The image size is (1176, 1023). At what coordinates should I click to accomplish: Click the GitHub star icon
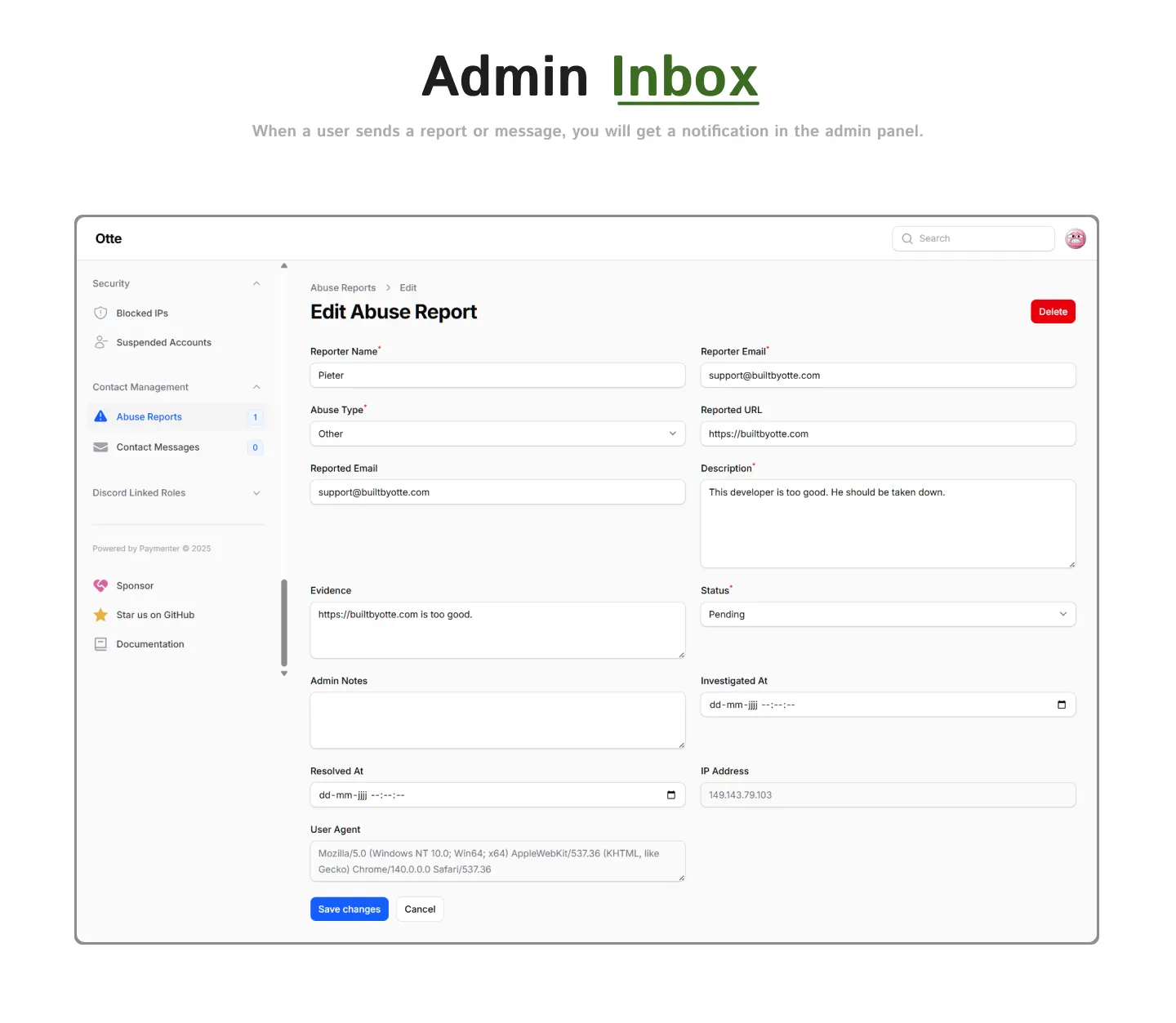point(100,615)
